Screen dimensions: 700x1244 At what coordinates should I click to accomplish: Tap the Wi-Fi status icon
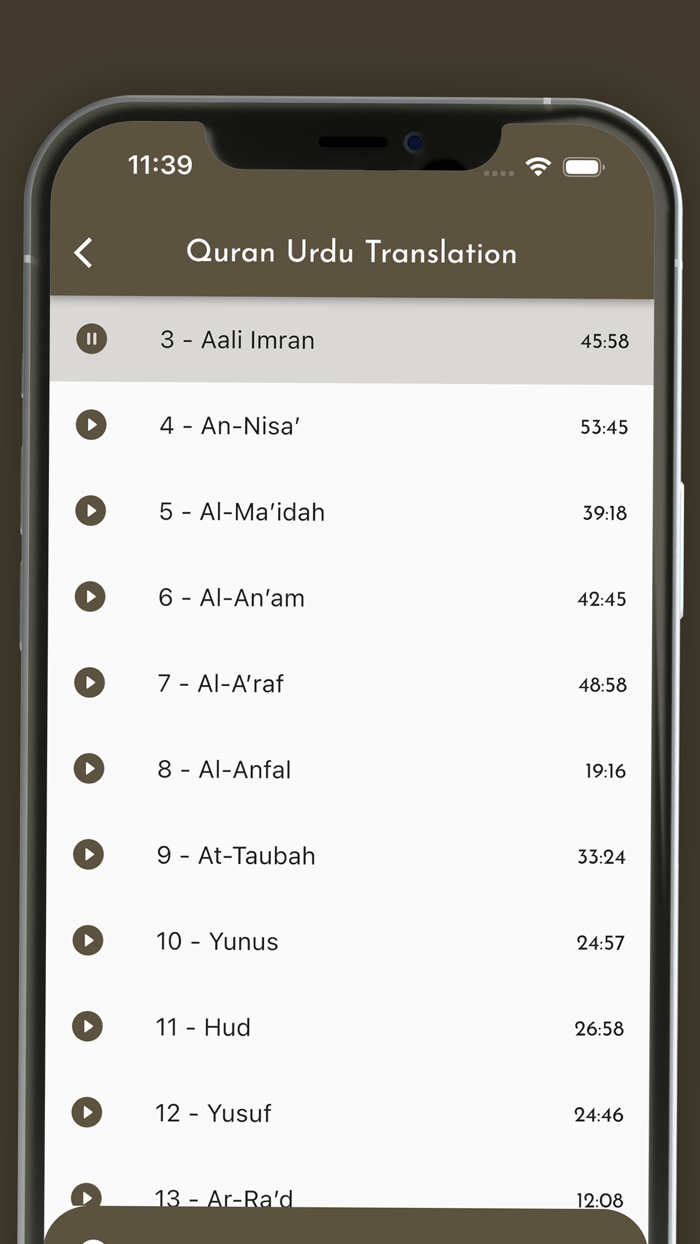coord(537,168)
